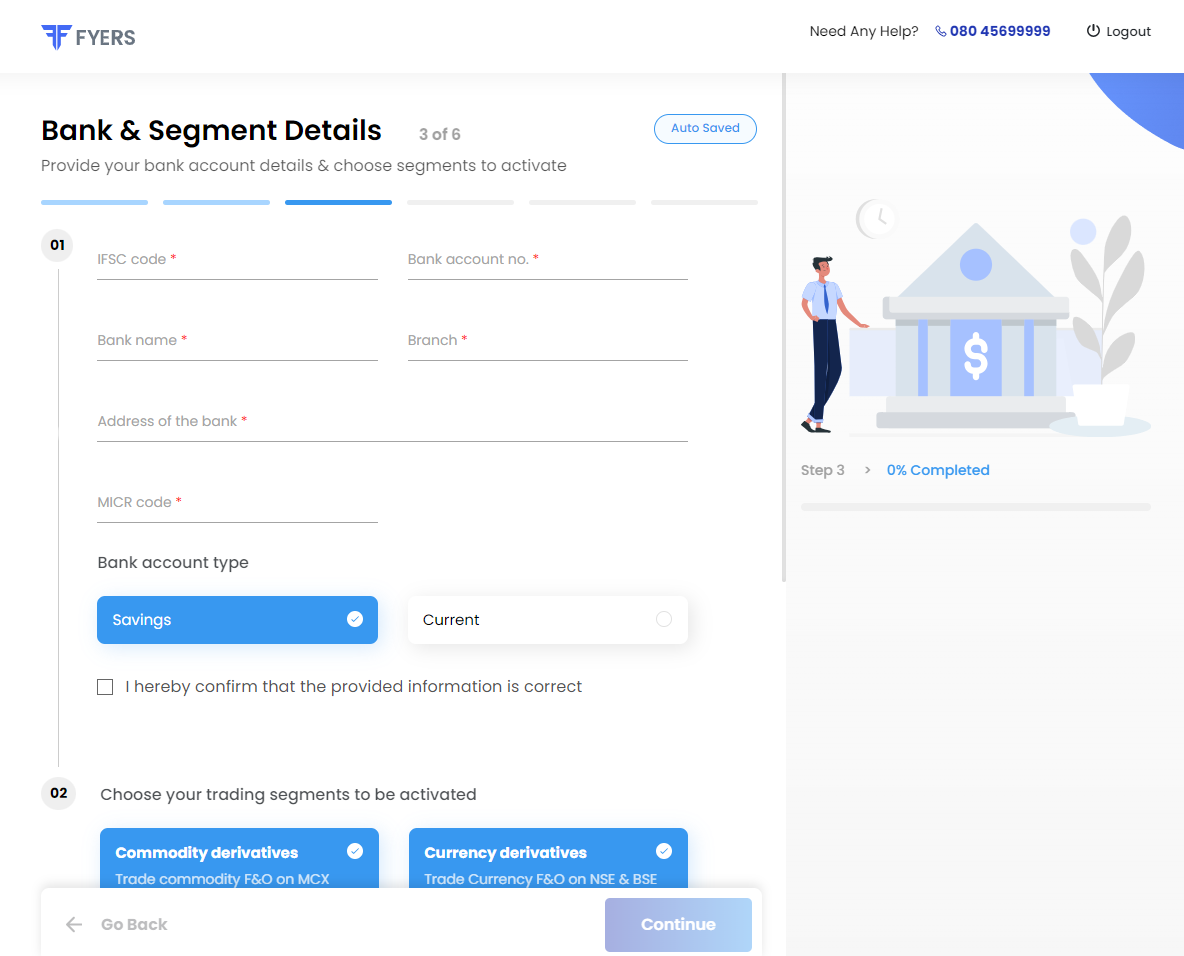Click the 'Need Any Help?' text
Image resolution: width=1184 pixels, height=956 pixels.
864,32
